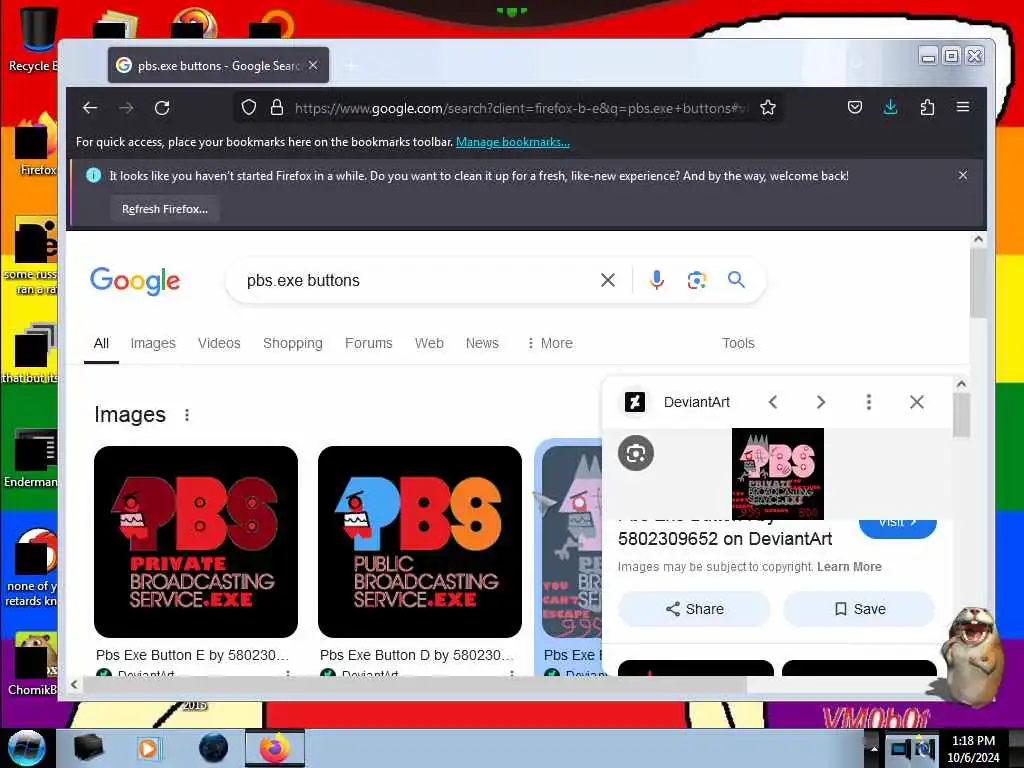Close the DeviantArt image preview panel
This screenshot has height=768, width=1024.
(x=917, y=402)
